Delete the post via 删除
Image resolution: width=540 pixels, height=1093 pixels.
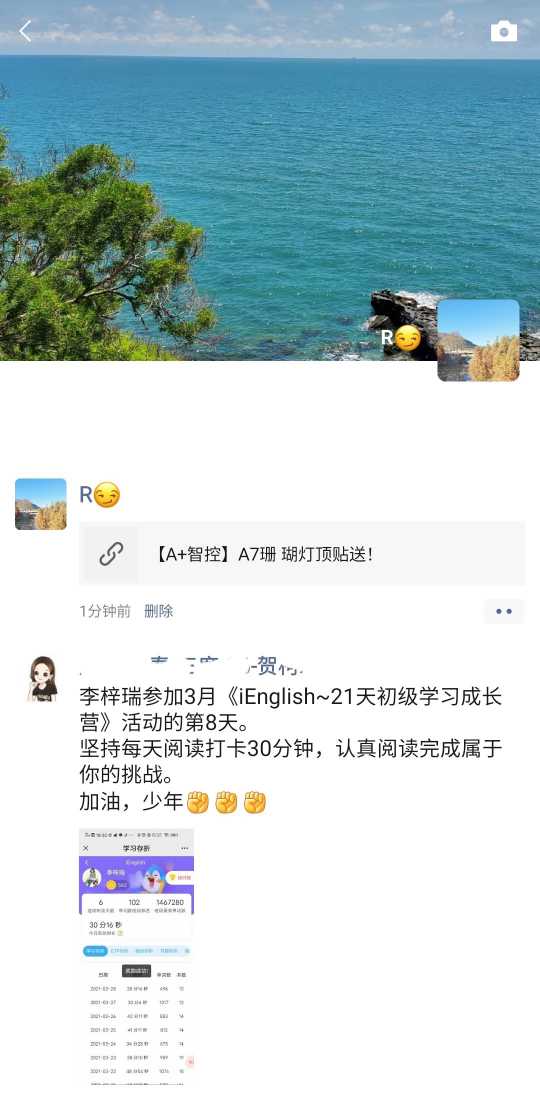158,611
